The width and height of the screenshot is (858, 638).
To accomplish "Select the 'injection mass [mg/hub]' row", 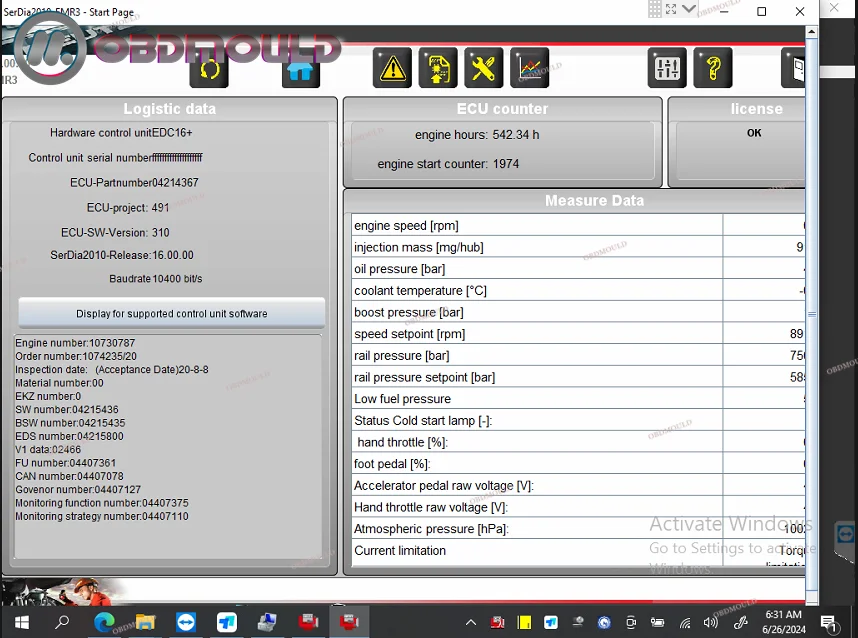I will [x=578, y=247].
